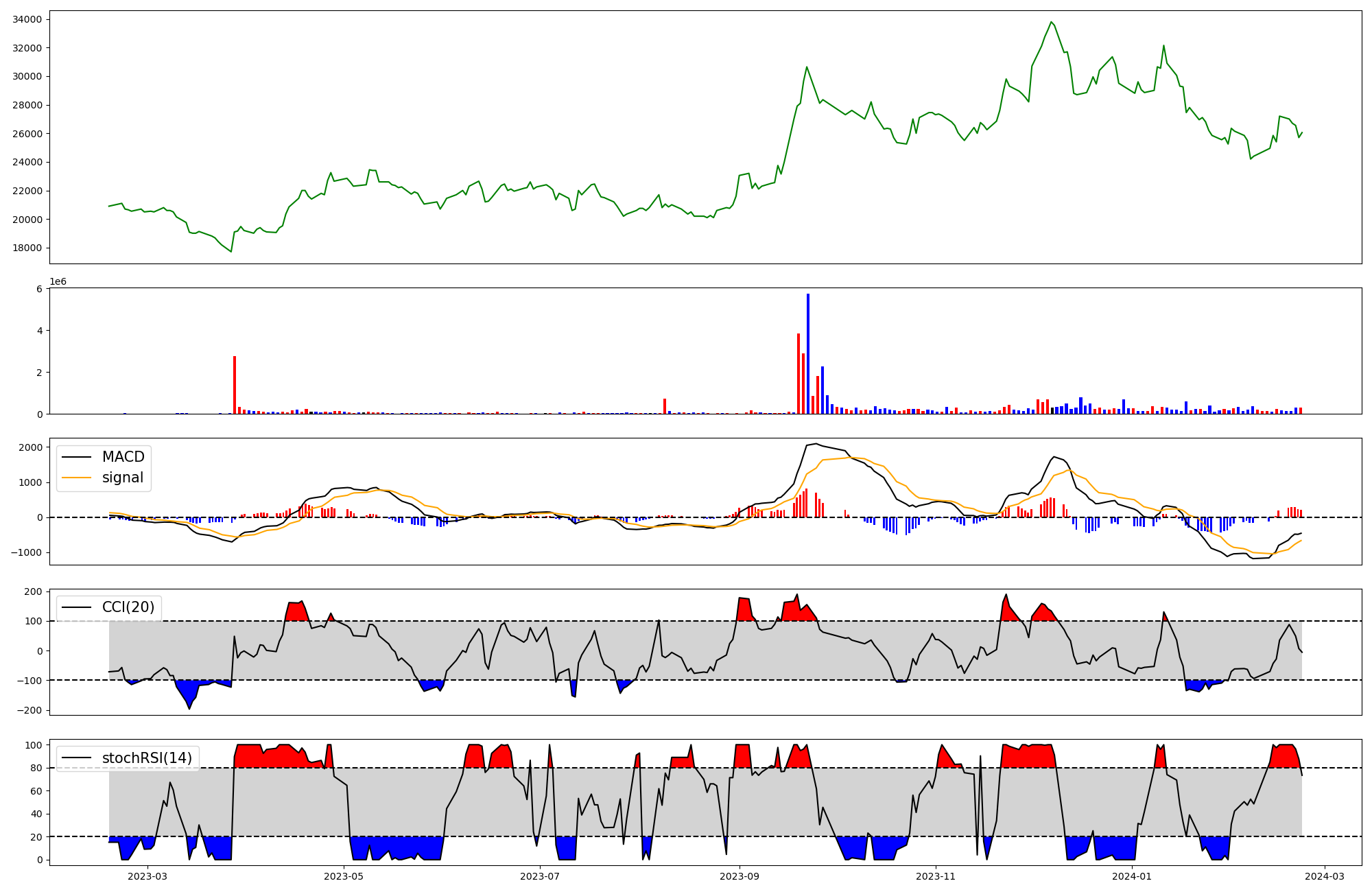This screenshot has width=1372, height=892.
Task: Click the −200 tick on CCI axis
Action: [28, 710]
